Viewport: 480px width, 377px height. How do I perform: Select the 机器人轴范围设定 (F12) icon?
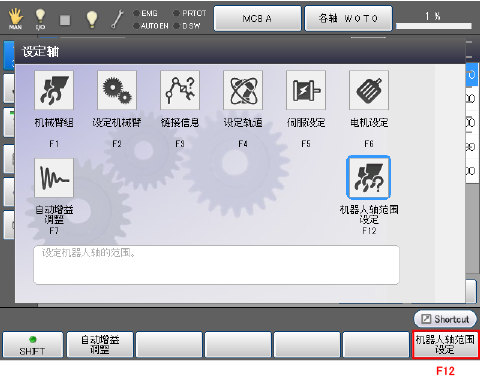click(x=369, y=177)
